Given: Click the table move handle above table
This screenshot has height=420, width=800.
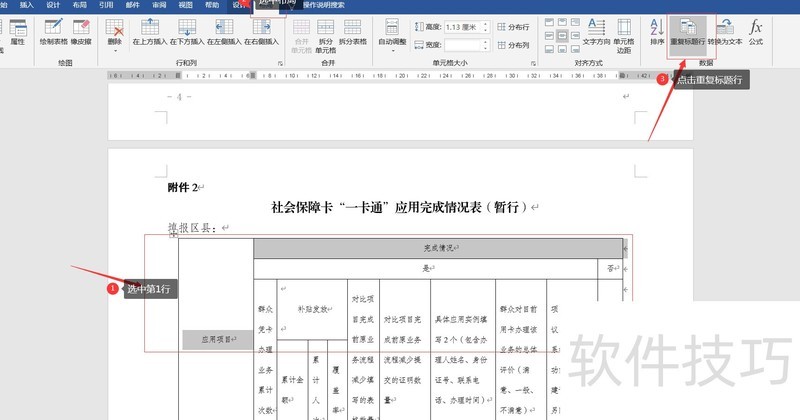Looking at the screenshot, I should click(173, 233).
